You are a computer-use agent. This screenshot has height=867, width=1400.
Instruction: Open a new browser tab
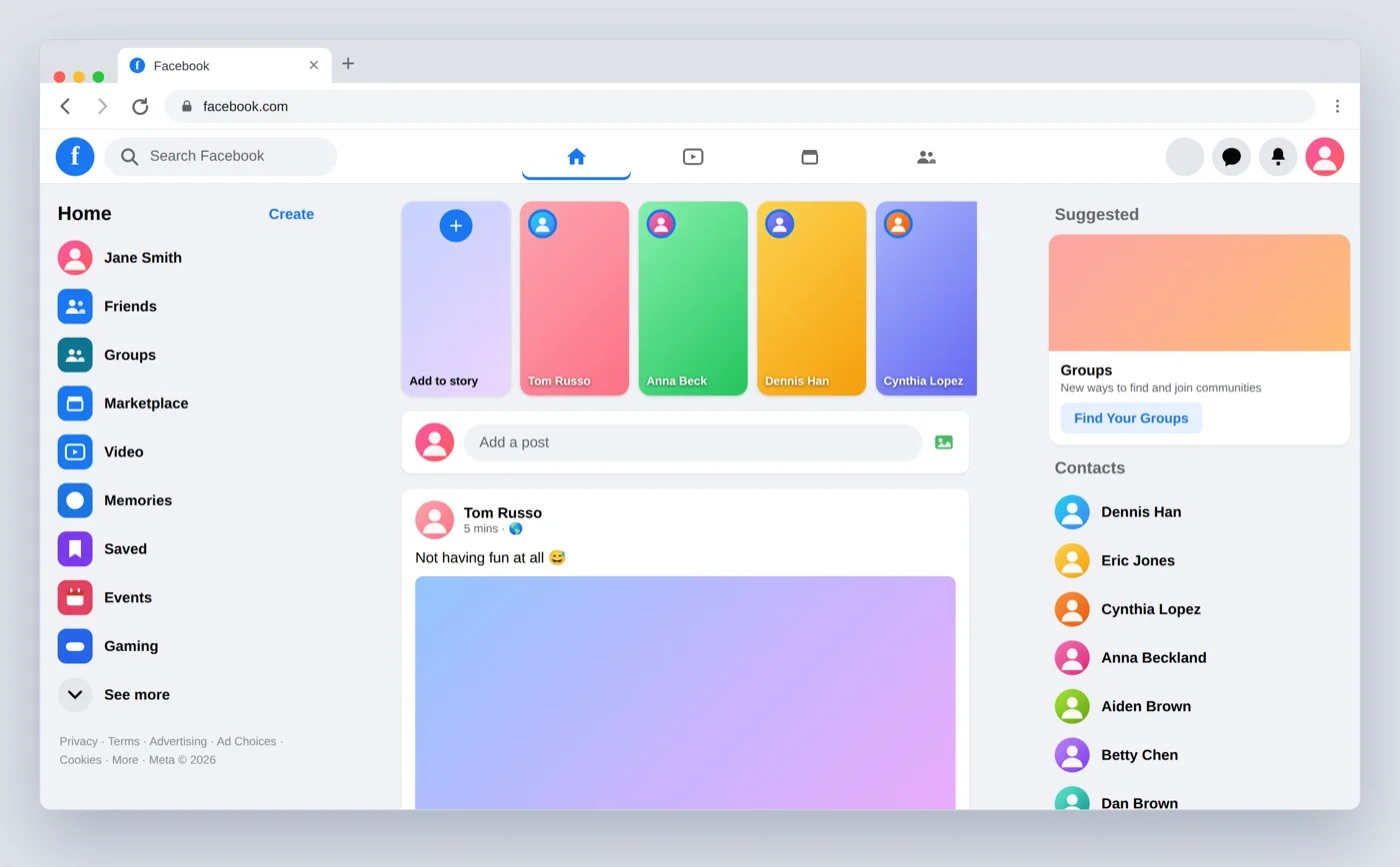348,64
